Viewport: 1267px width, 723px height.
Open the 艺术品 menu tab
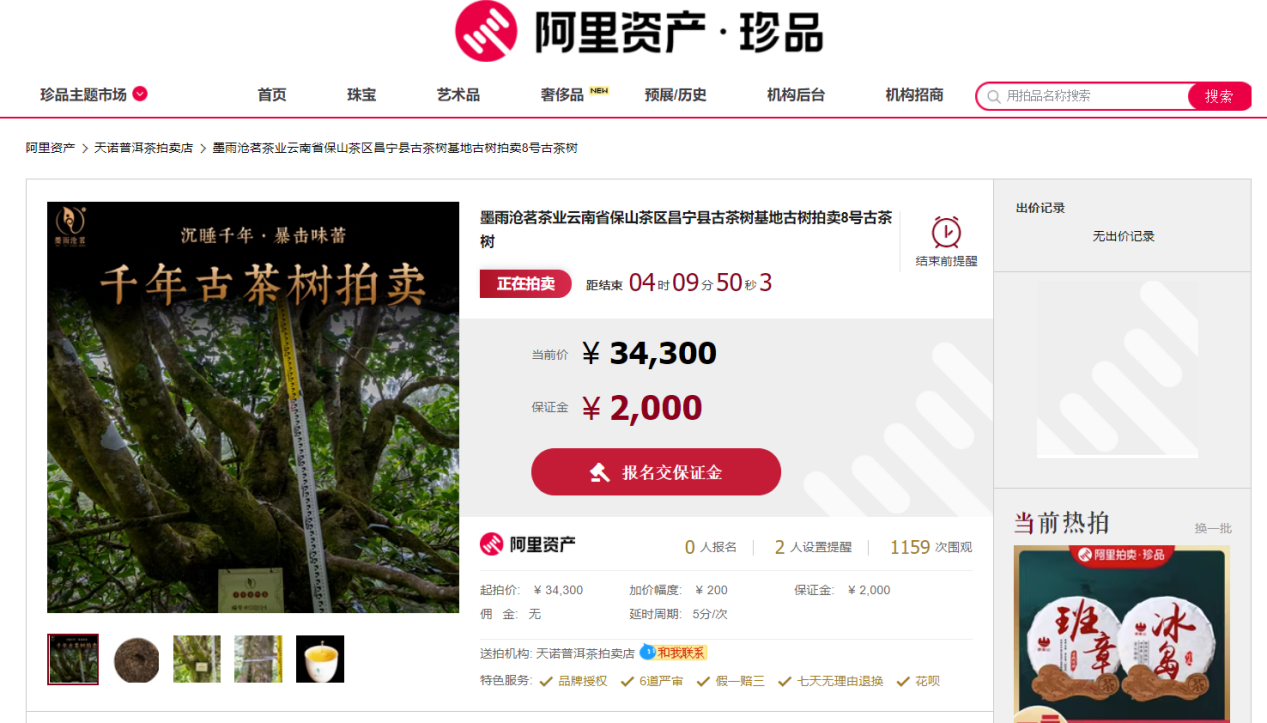[458, 95]
